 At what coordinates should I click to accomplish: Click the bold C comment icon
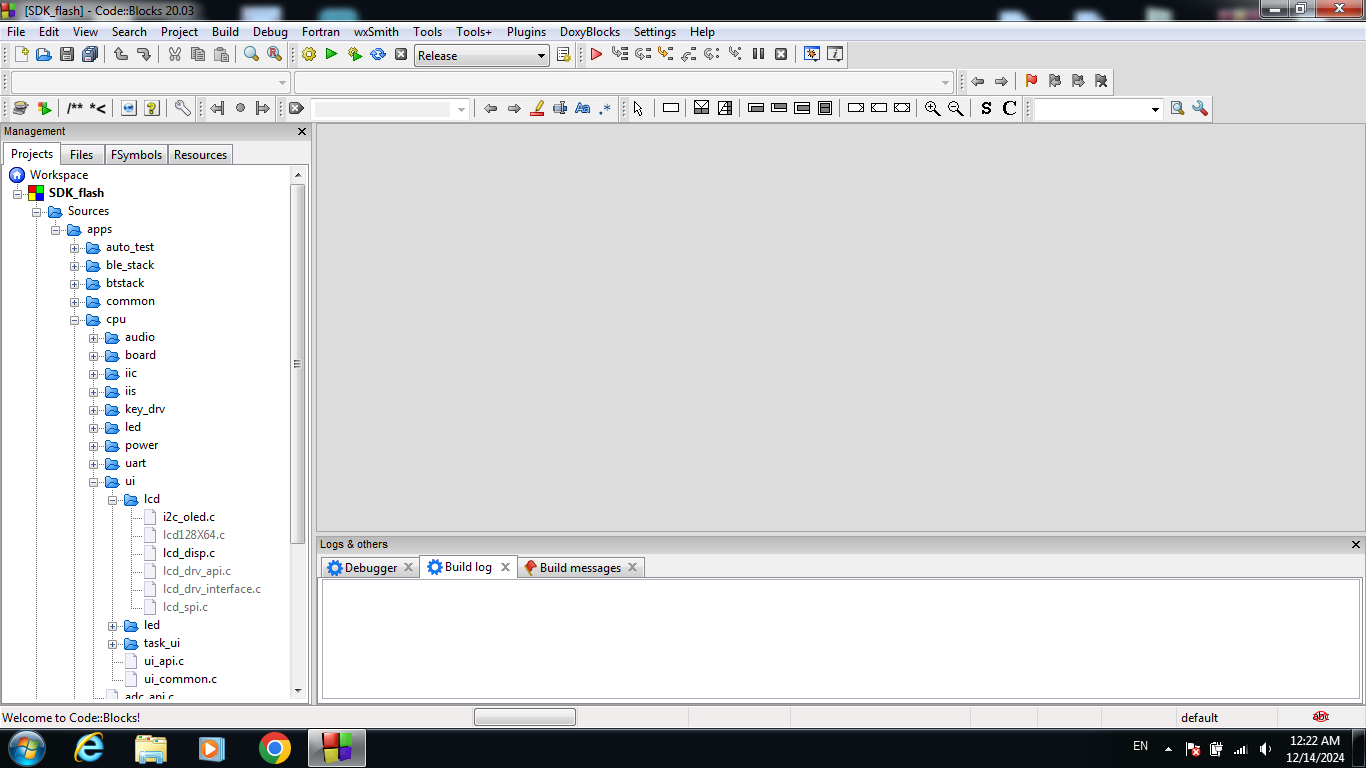tap(1009, 108)
